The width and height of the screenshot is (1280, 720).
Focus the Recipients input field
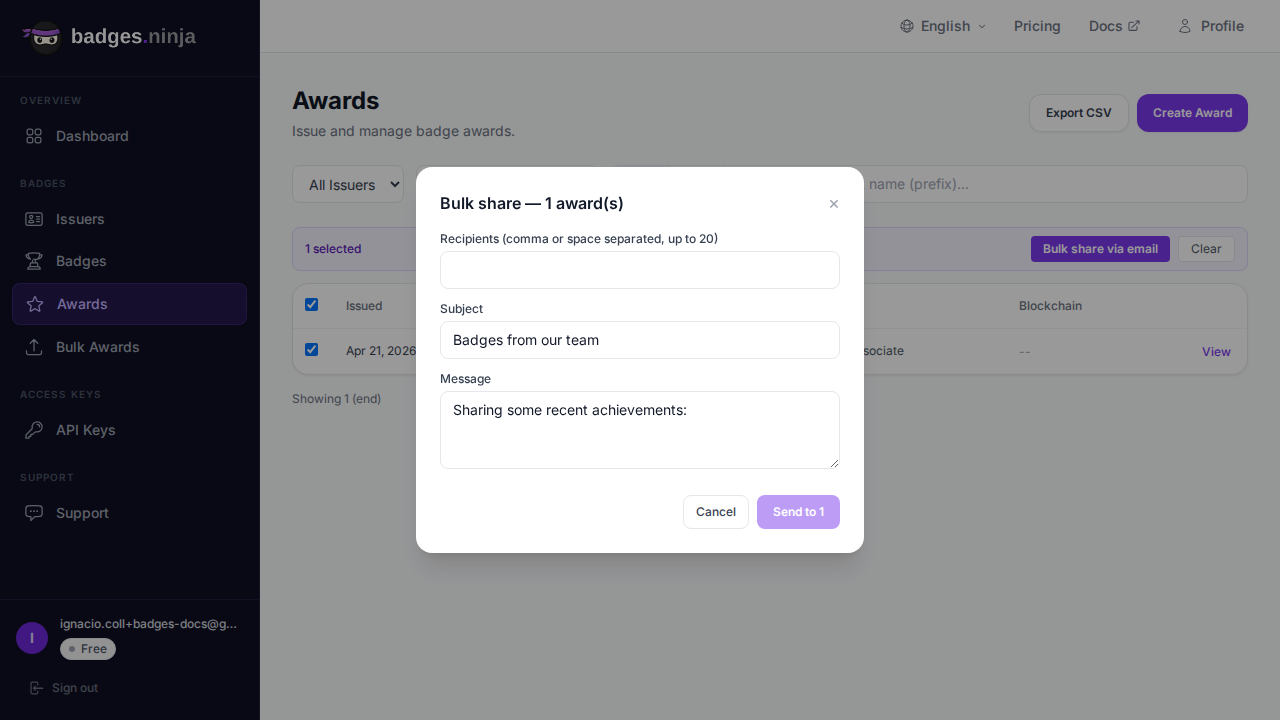coord(640,270)
